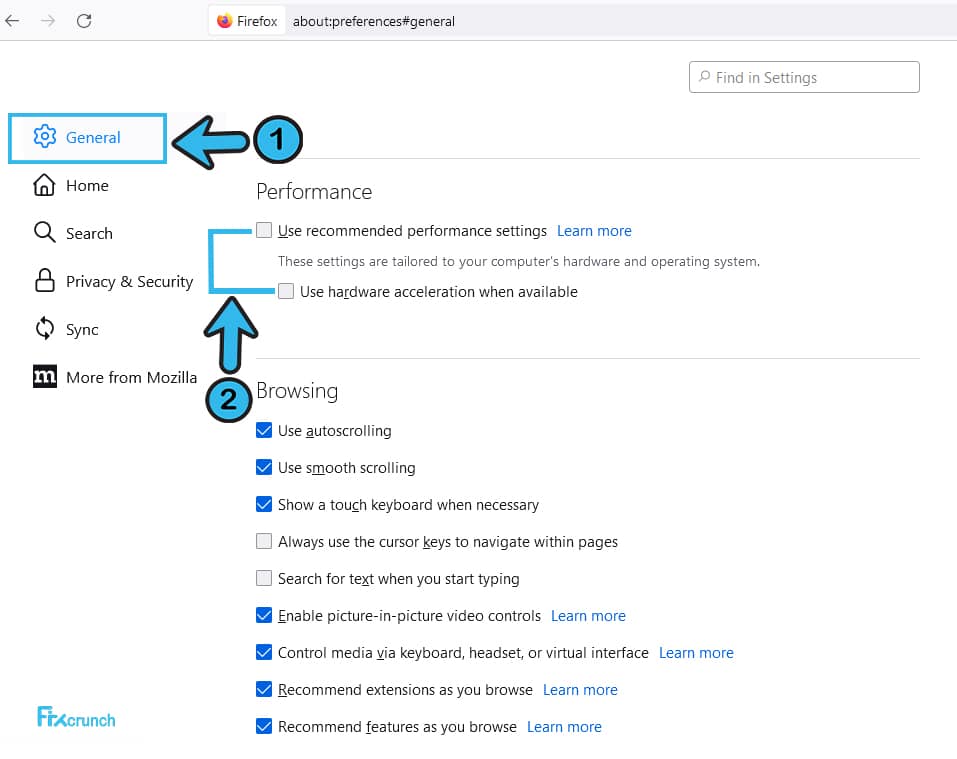Click the Performance section heading
The height and width of the screenshot is (759, 957).
[314, 192]
